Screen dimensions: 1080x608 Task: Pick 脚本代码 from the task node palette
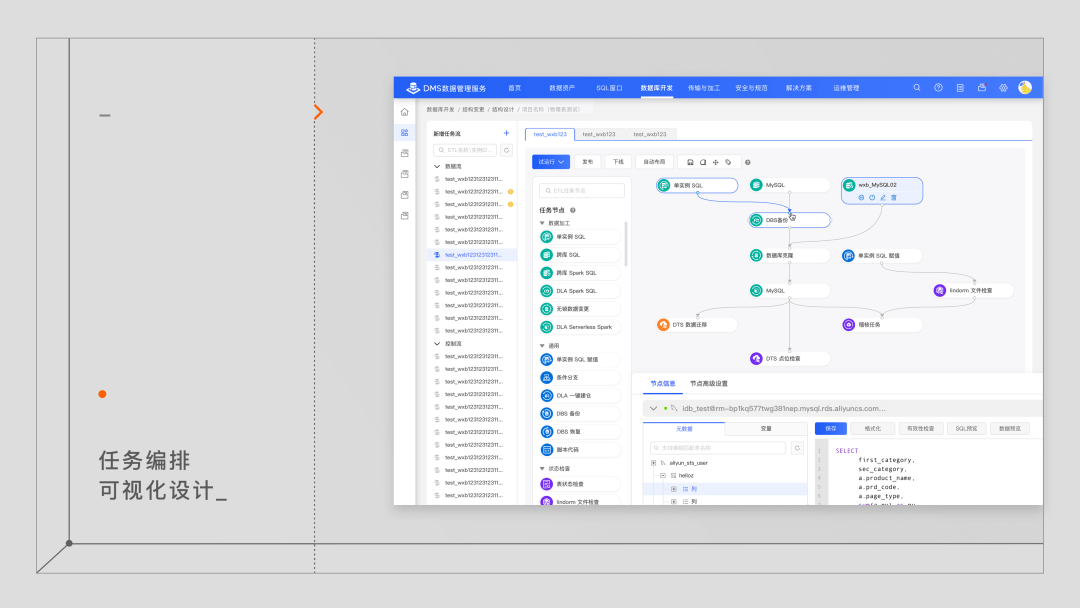(579, 450)
